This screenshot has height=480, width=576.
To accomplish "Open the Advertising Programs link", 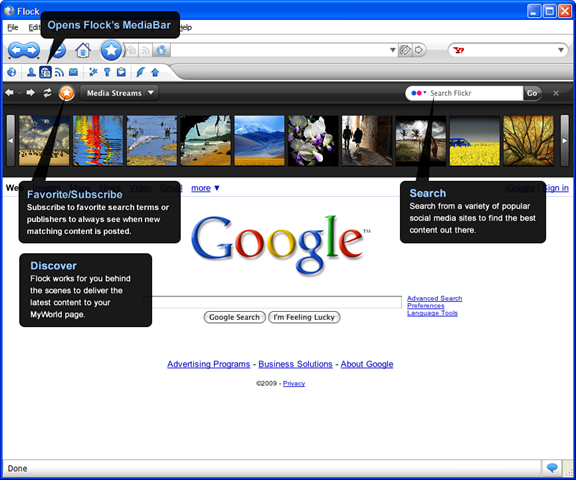I will point(209,364).
